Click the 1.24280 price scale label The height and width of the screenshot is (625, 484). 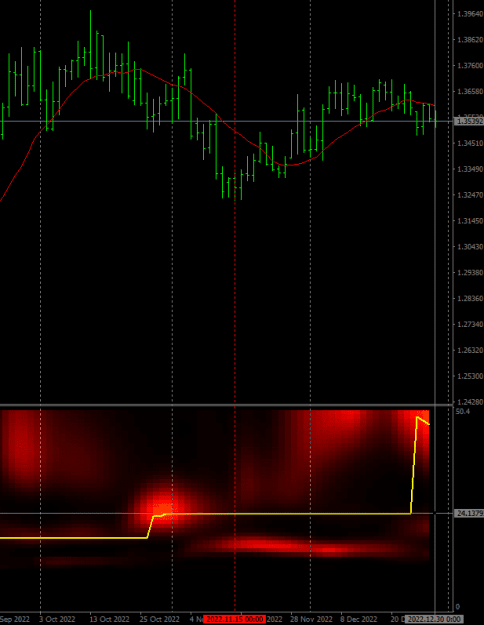pyautogui.click(x=470, y=402)
